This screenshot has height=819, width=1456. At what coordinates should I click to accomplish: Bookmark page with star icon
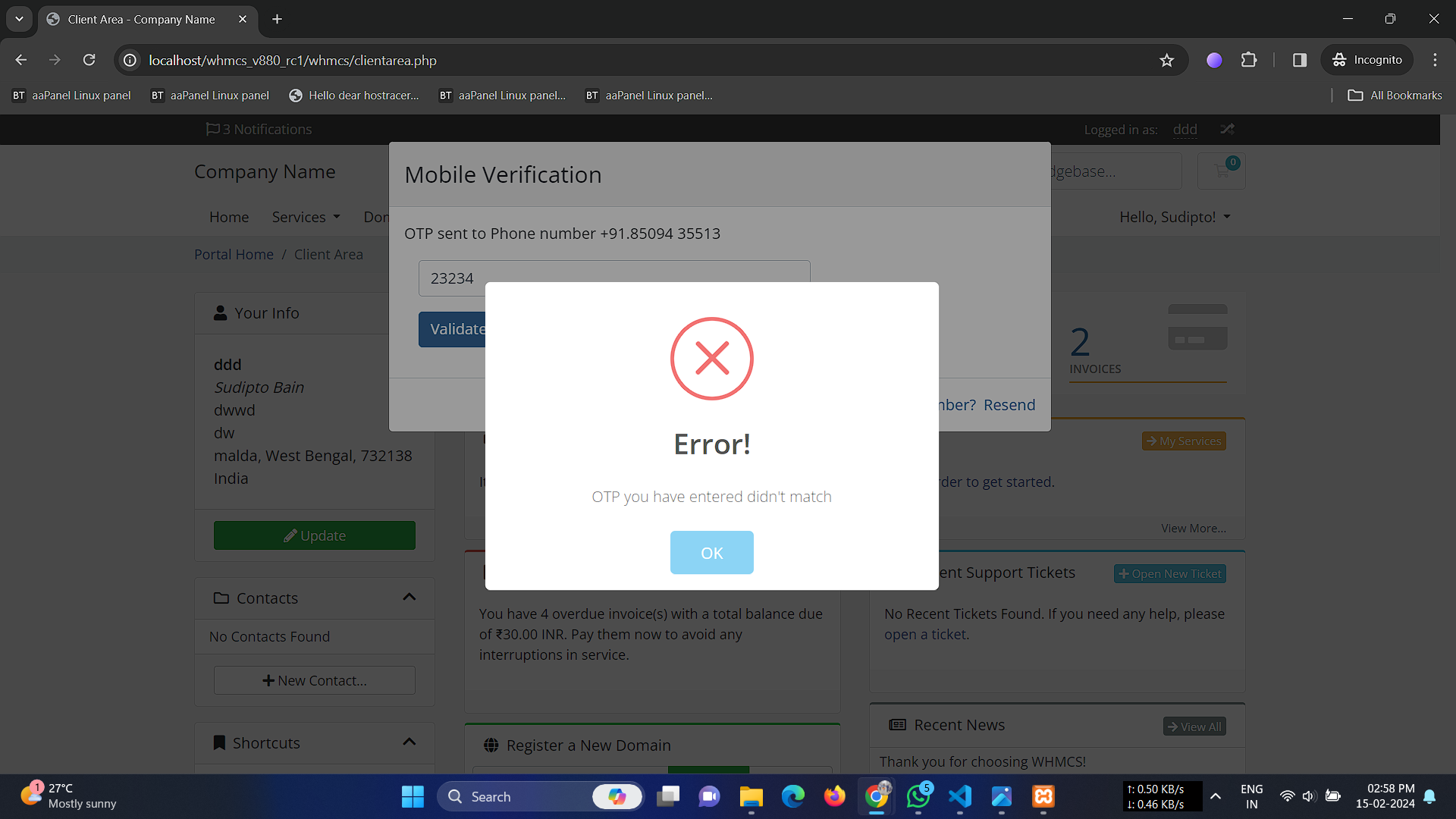pos(1166,61)
